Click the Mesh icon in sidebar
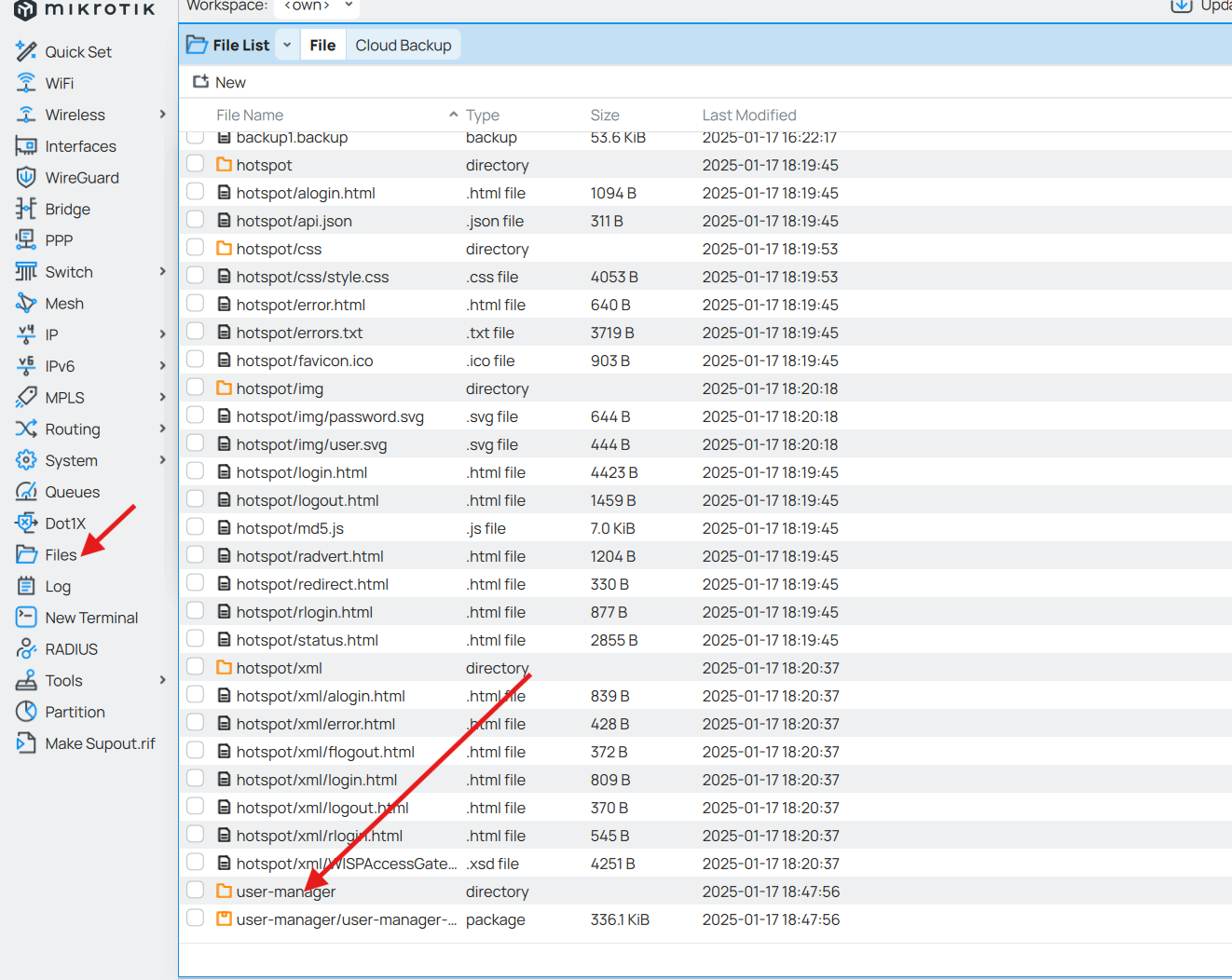Image resolution: width=1232 pixels, height=980 pixels. [x=26, y=303]
